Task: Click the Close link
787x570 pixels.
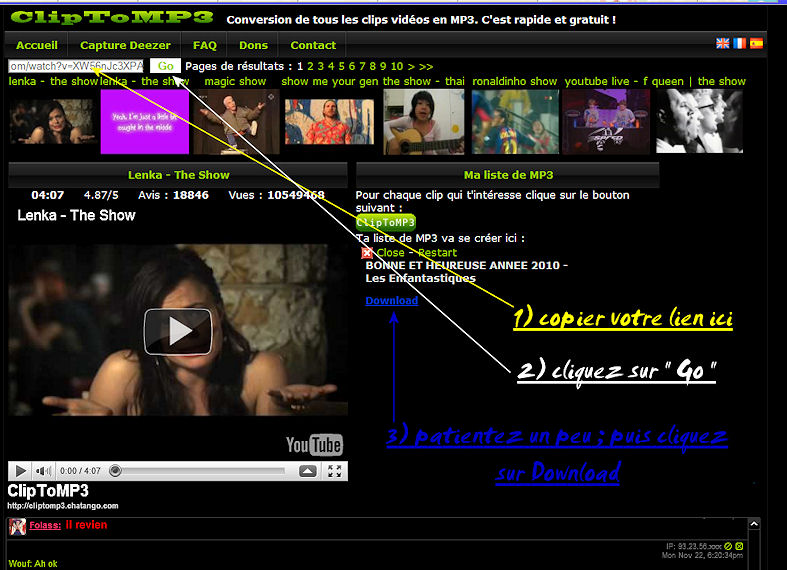Action: click(x=390, y=253)
